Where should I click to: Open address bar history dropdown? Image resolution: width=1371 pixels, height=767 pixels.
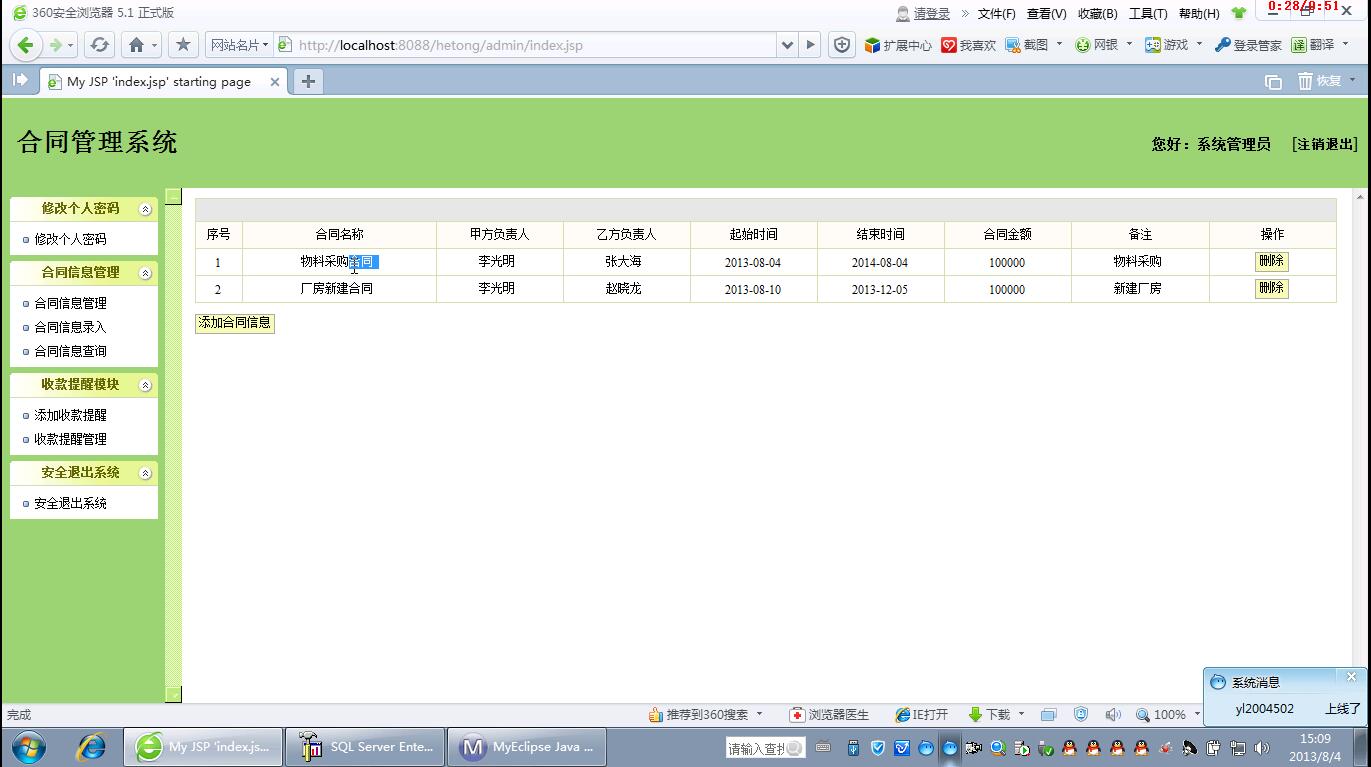point(787,45)
